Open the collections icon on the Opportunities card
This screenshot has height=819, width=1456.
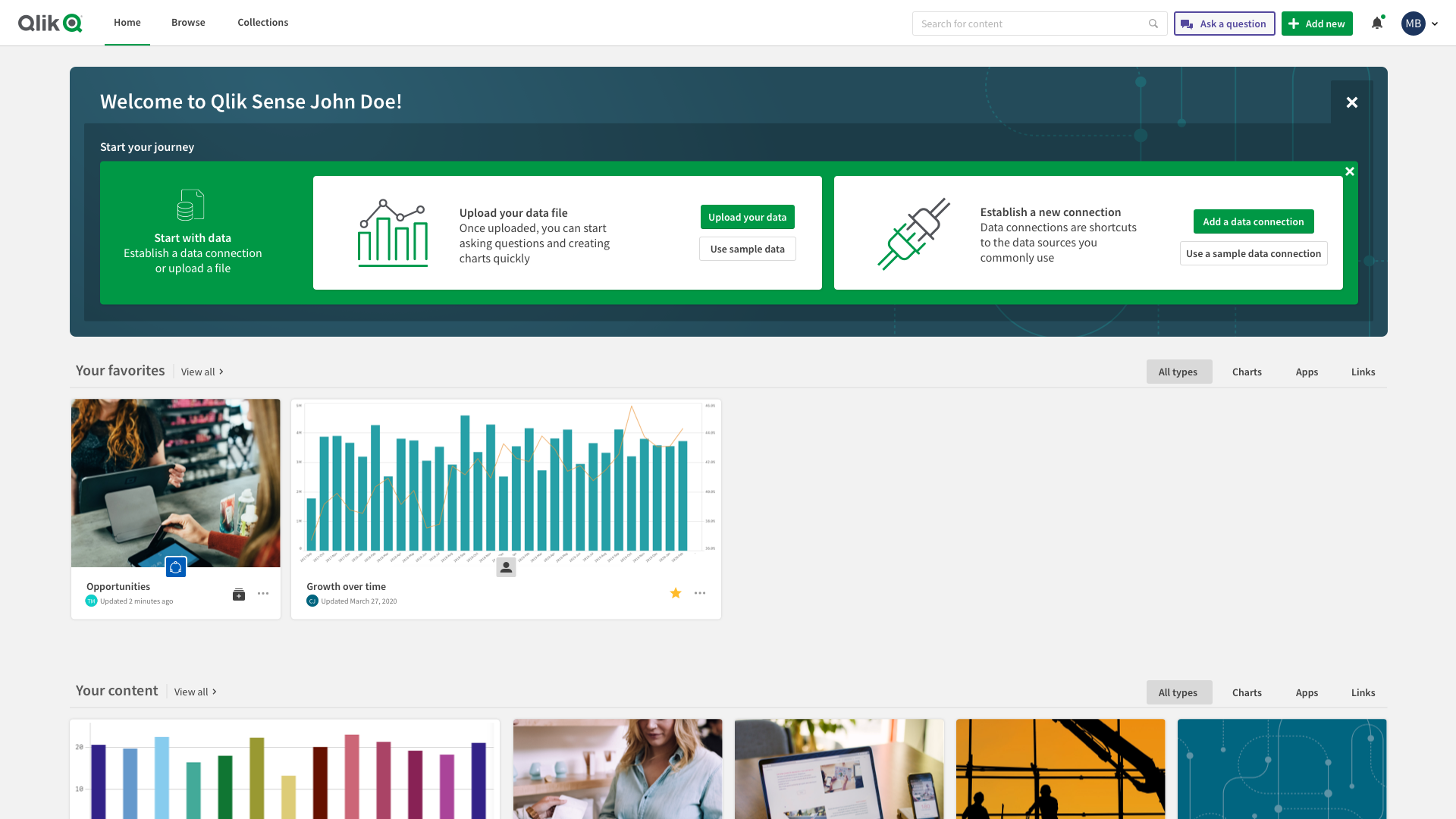tap(239, 594)
